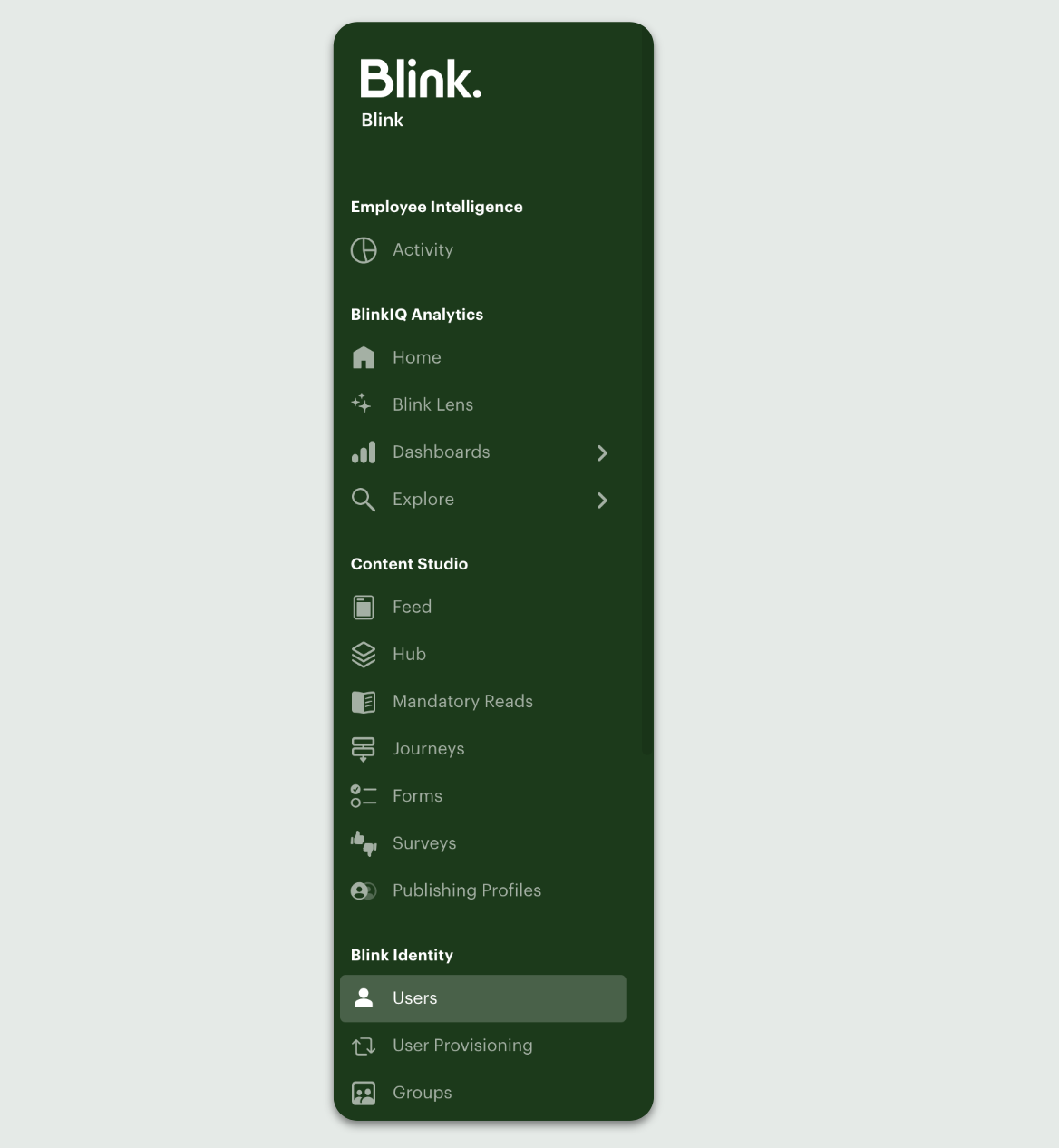Click the Feed page icon
The width and height of the screenshot is (1059, 1148).
364,608
